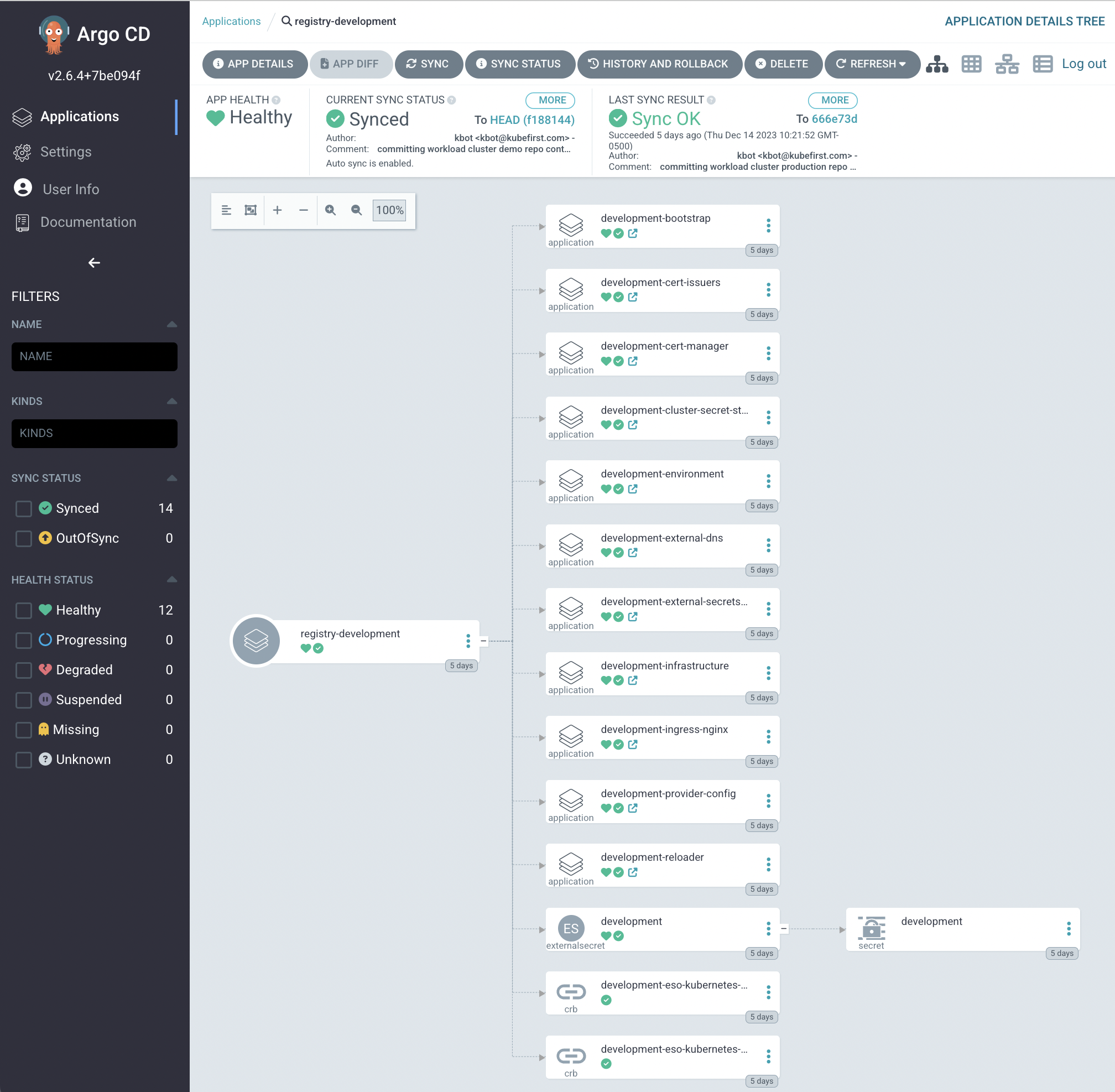The image size is (1115, 1092).
Task: Select the NAME filter input field
Action: [x=94, y=356]
